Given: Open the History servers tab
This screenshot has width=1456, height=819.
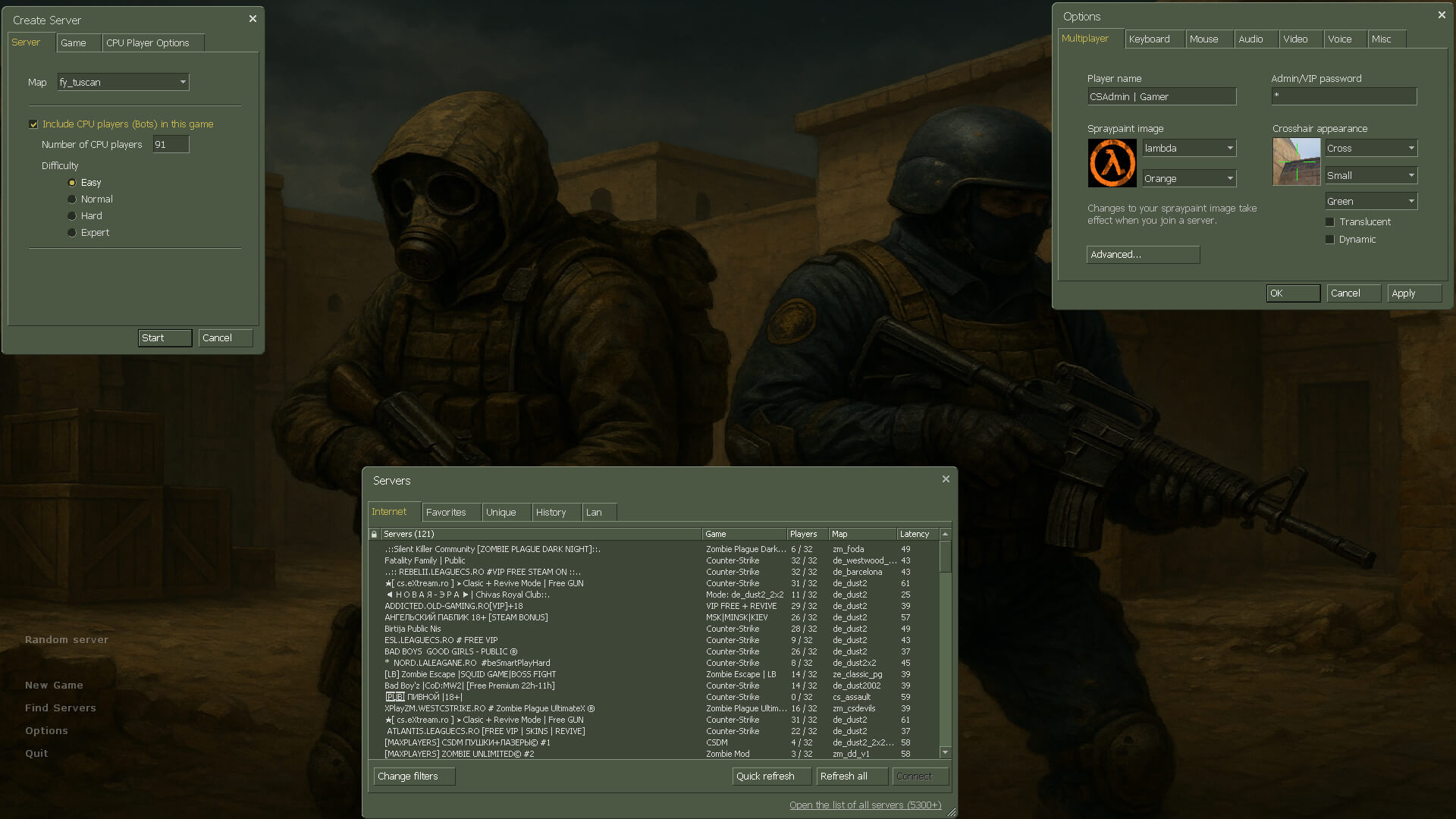Looking at the screenshot, I should (557, 513).
